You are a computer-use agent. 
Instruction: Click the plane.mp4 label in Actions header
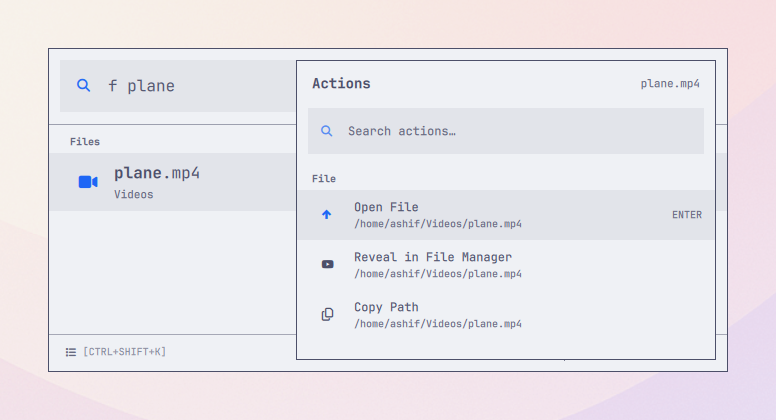point(670,84)
